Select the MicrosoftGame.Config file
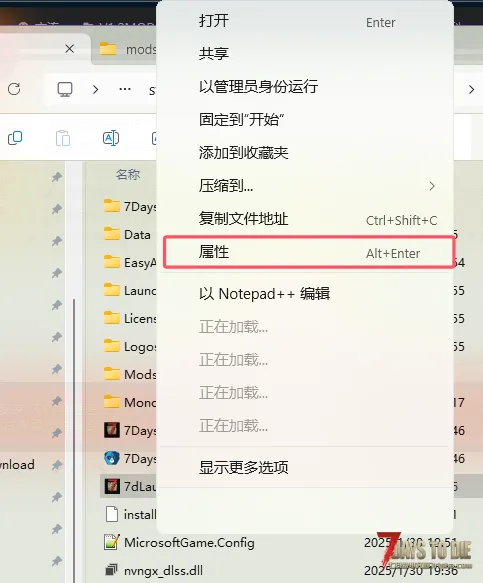 (x=189, y=542)
